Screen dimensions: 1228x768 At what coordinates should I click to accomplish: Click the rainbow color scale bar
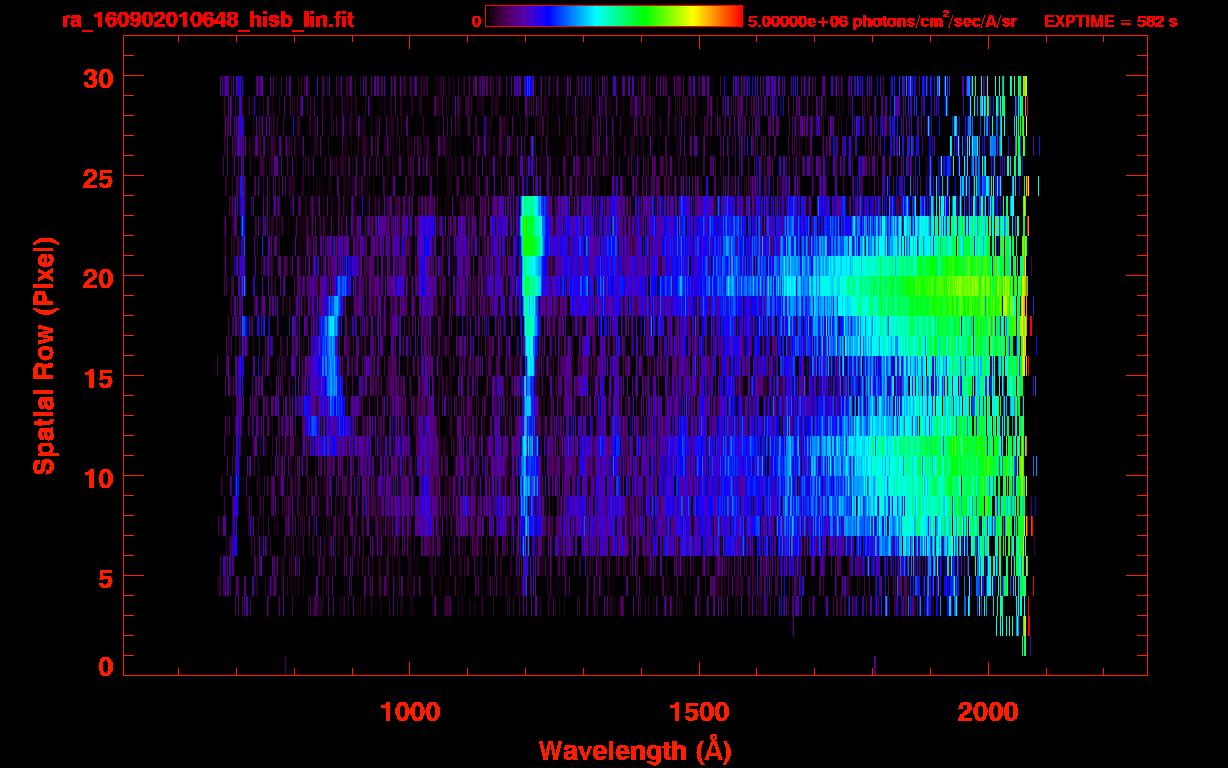[614, 16]
